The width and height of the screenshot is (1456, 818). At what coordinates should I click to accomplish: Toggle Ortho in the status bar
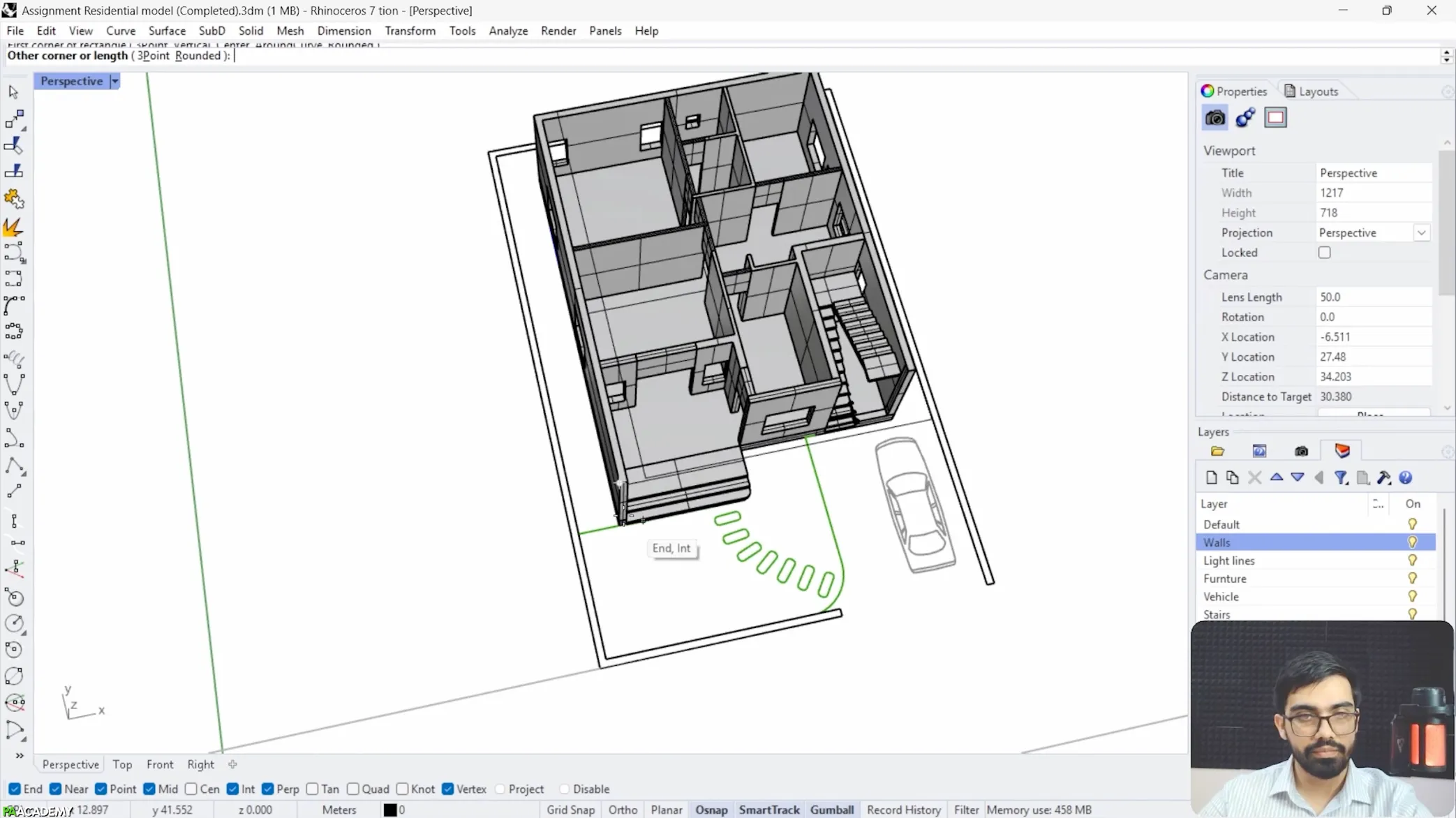pyautogui.click(x=623, y=810)
